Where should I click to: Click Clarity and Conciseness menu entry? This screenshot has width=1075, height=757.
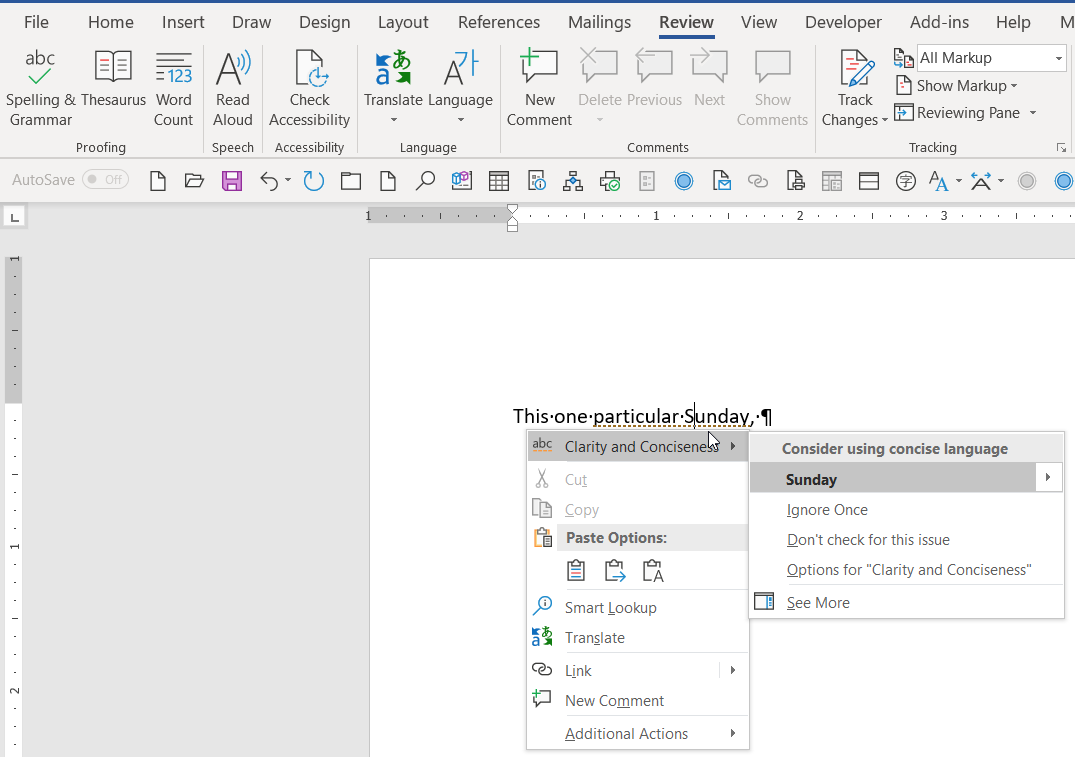(x=638, y=446)
